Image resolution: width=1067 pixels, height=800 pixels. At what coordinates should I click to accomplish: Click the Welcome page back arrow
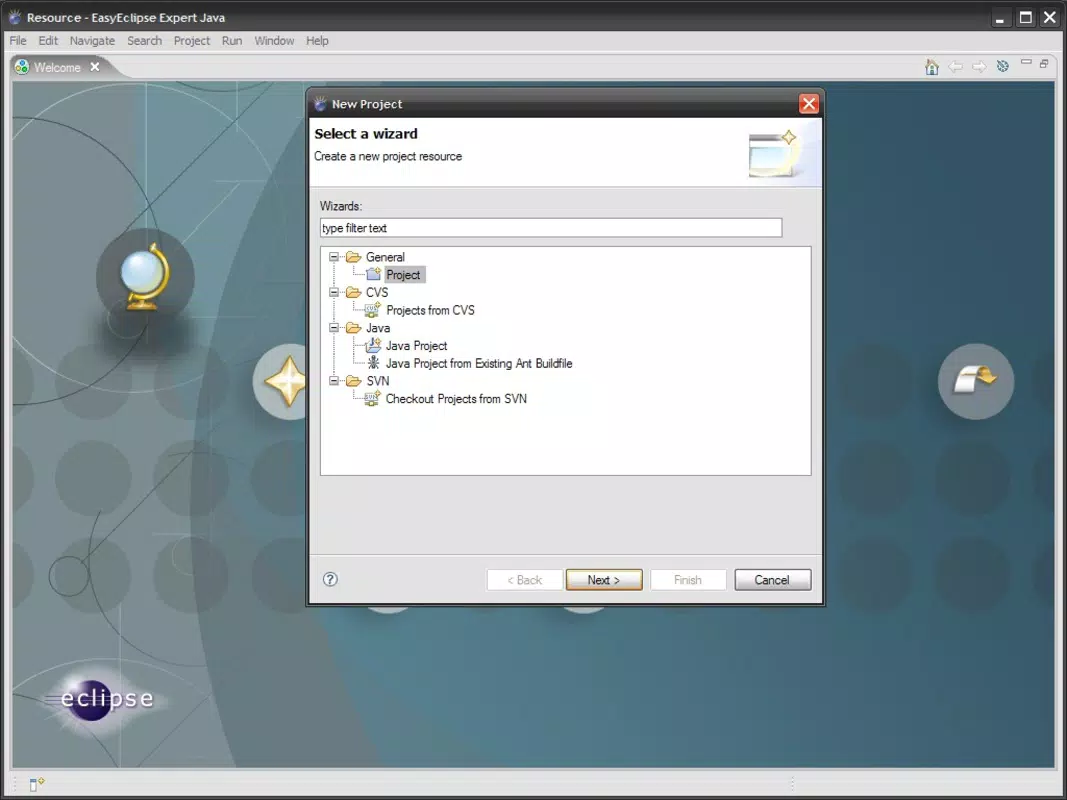pyautogui.click(x=955, y=67)
